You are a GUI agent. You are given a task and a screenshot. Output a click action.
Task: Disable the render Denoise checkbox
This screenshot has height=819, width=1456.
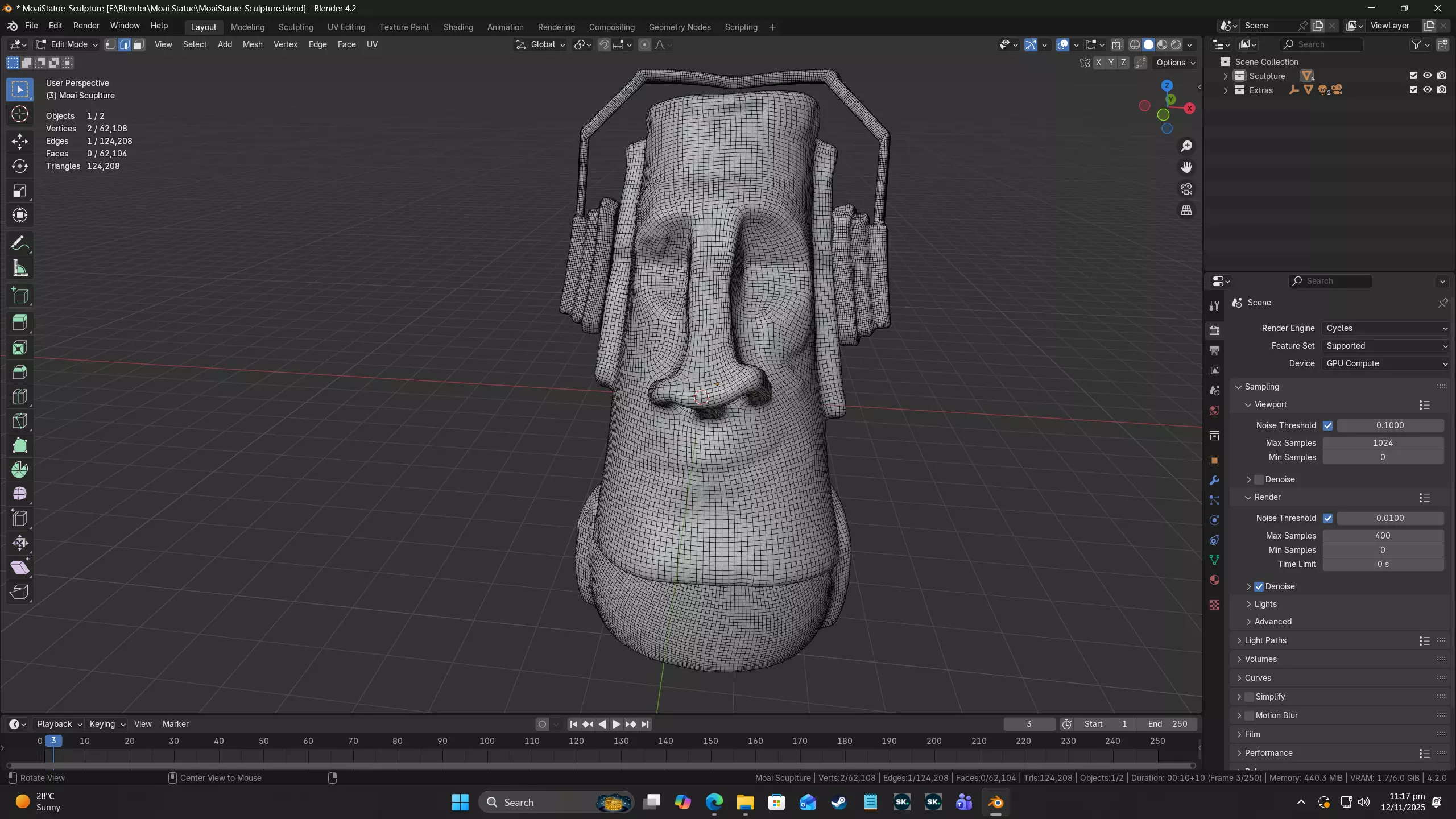(x=1259, y=586)
